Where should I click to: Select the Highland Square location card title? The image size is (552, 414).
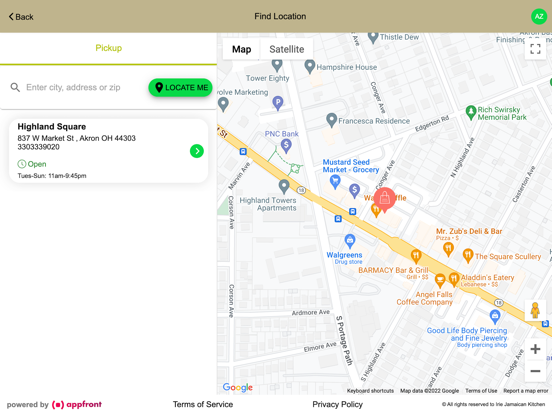click(x=52, y=127)
